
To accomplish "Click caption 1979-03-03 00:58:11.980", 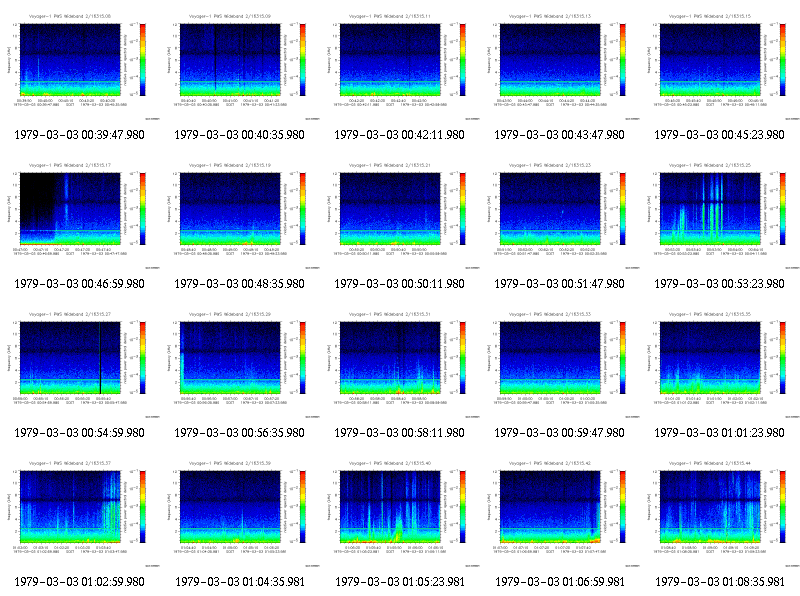I will pyautogui.click(x=399, y=433).
